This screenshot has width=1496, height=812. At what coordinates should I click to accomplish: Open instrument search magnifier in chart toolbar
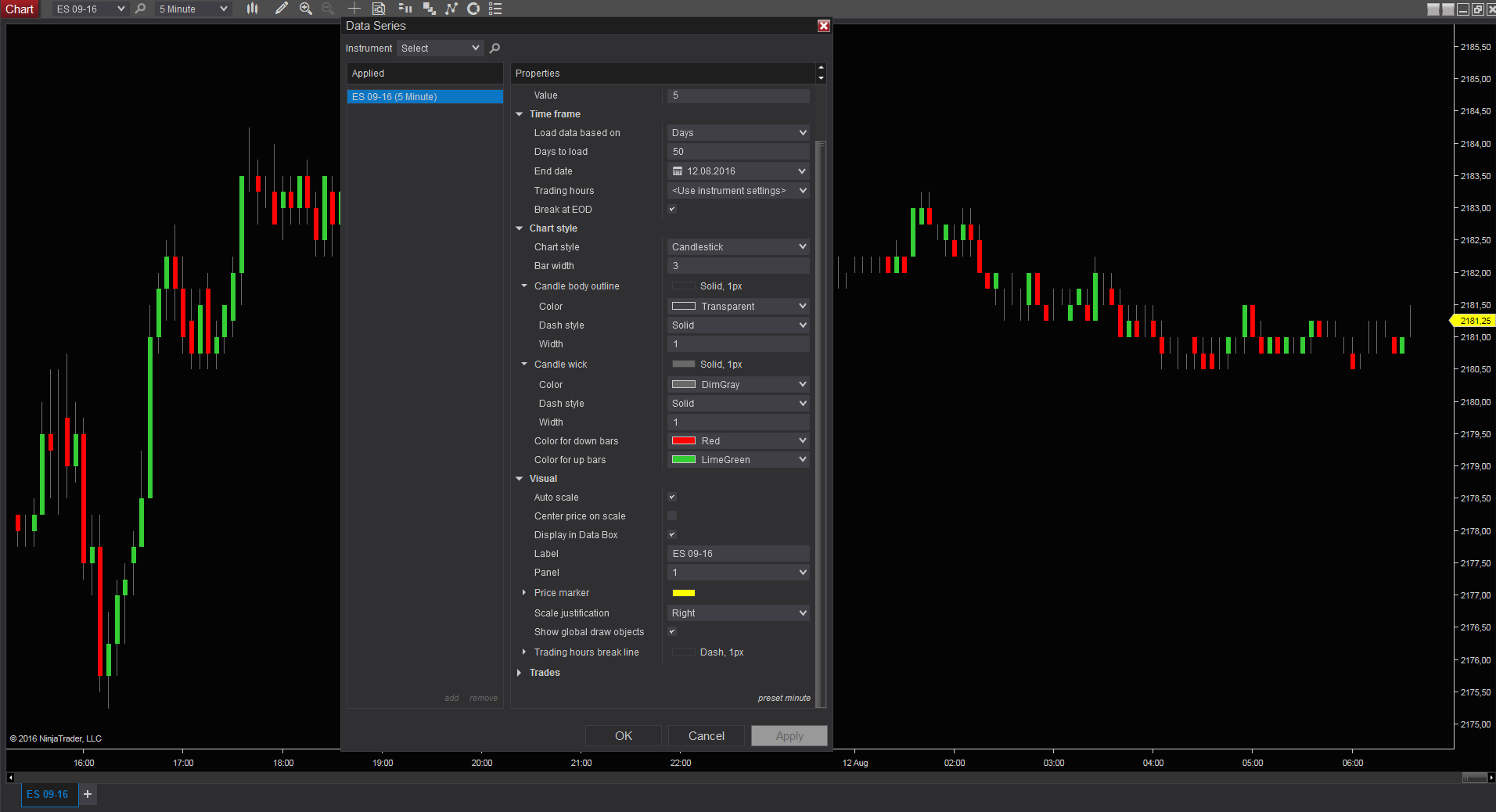click(x=140, y=9)
